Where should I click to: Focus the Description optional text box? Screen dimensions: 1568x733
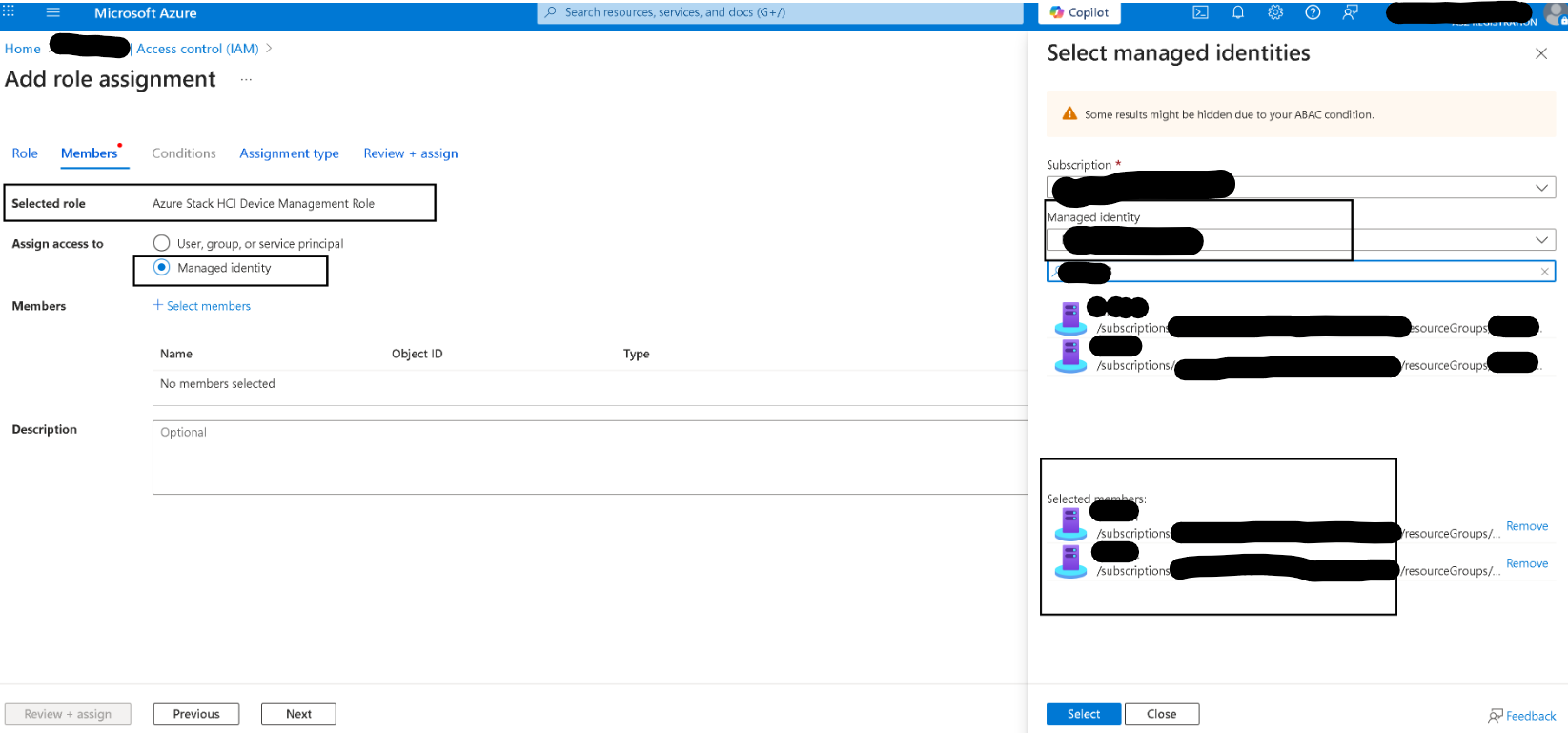pos(589,458)
